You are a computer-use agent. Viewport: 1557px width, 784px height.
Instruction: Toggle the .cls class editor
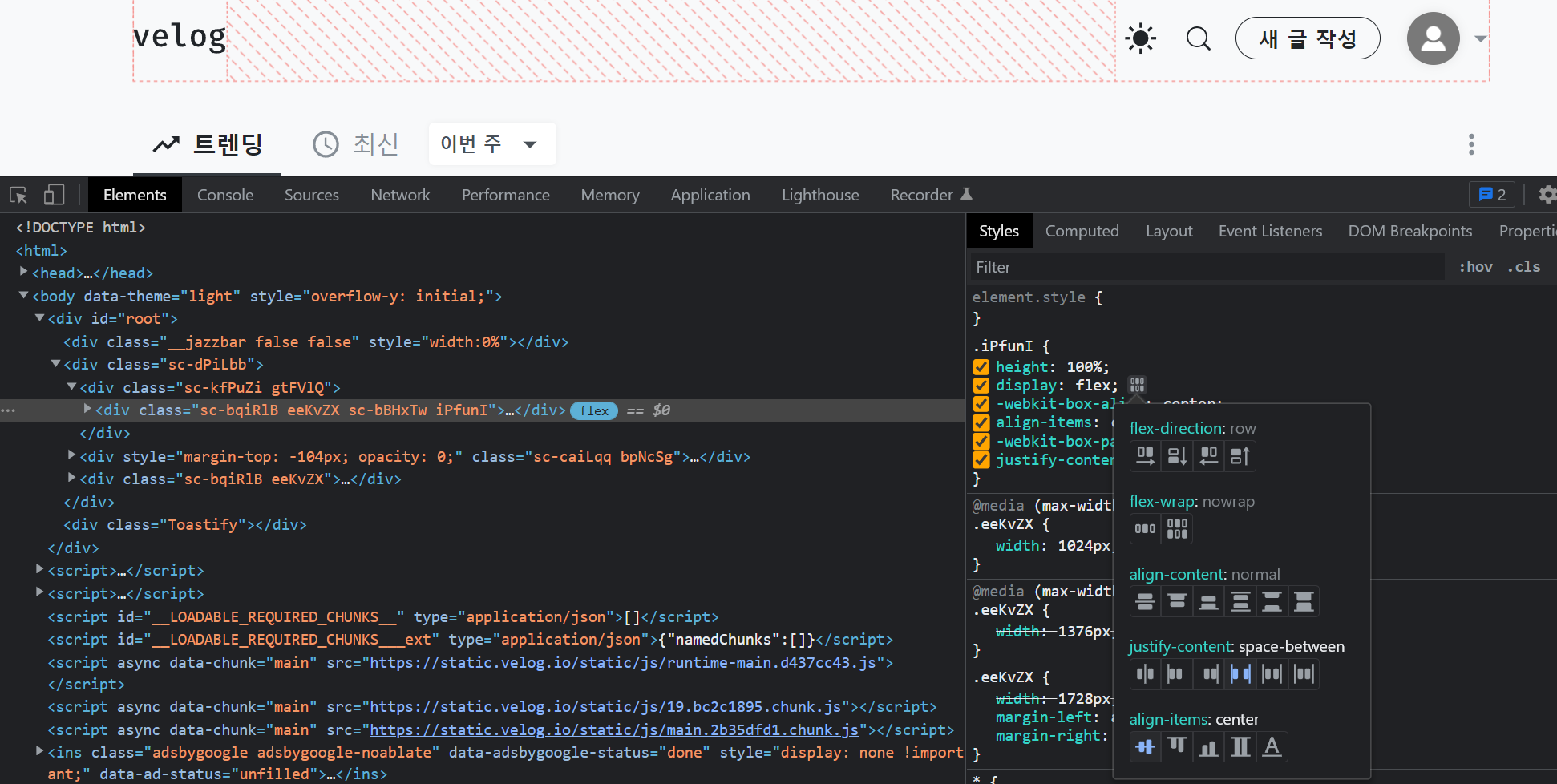pyautogui.click(x=1523, y=267)
